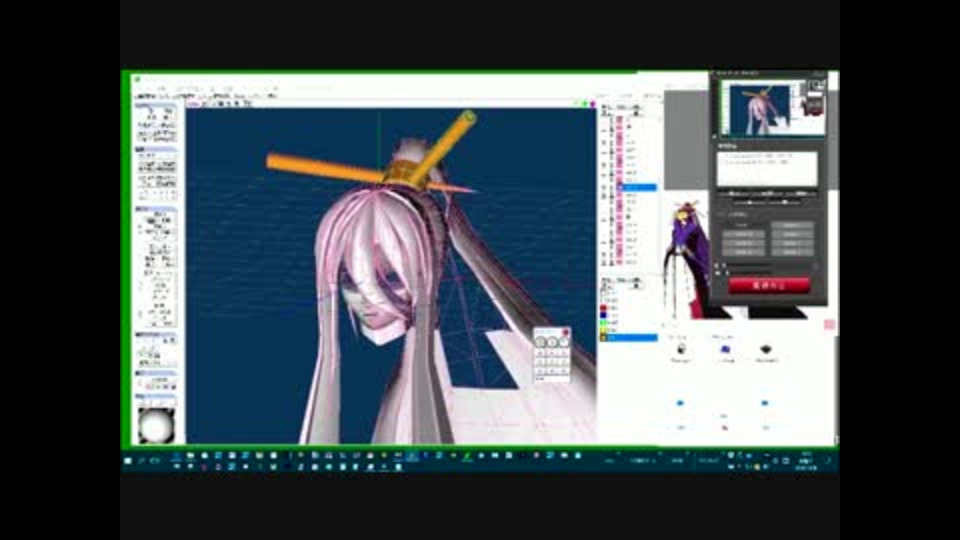
Task: Collapse the topmost section header of the left tool panel
Action: [156, 105]
